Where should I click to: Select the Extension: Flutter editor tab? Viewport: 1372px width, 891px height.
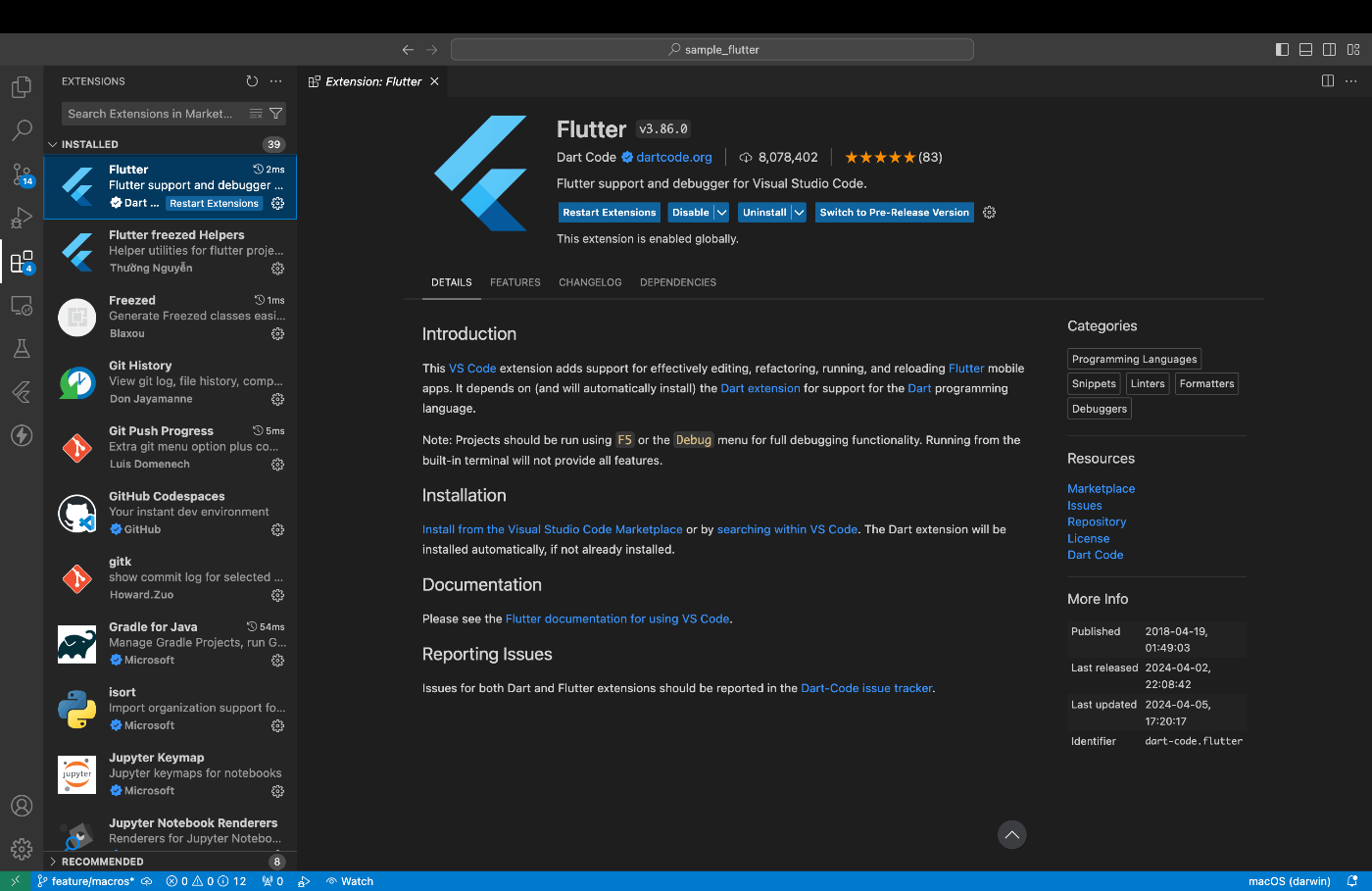tap(372, 81)
